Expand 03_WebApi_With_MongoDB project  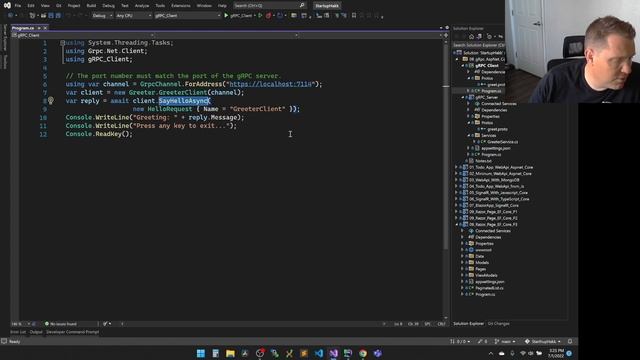[x=456, y=180]
